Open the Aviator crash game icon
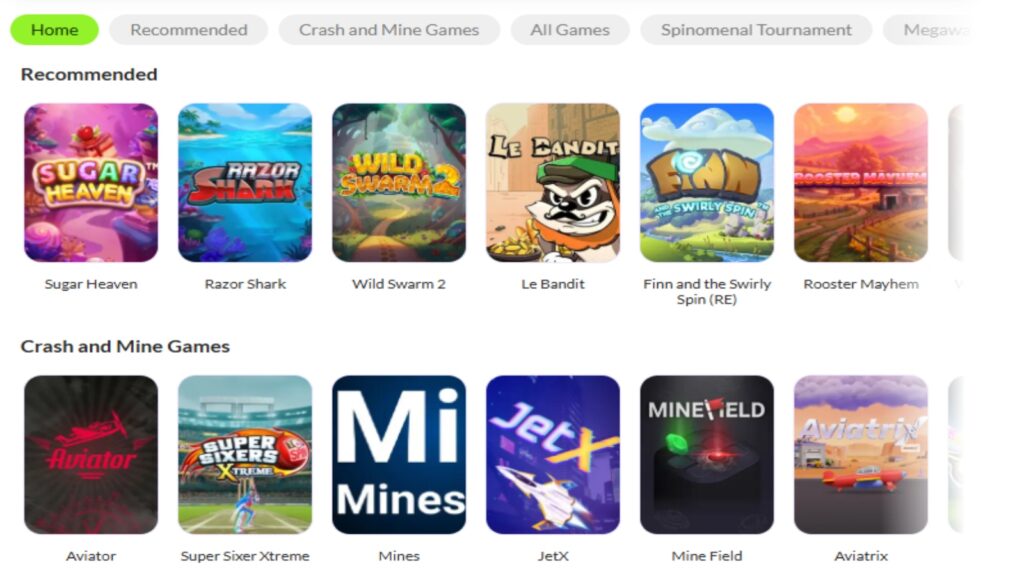The height and width of the screenshot is (576, 1024). 91,455
